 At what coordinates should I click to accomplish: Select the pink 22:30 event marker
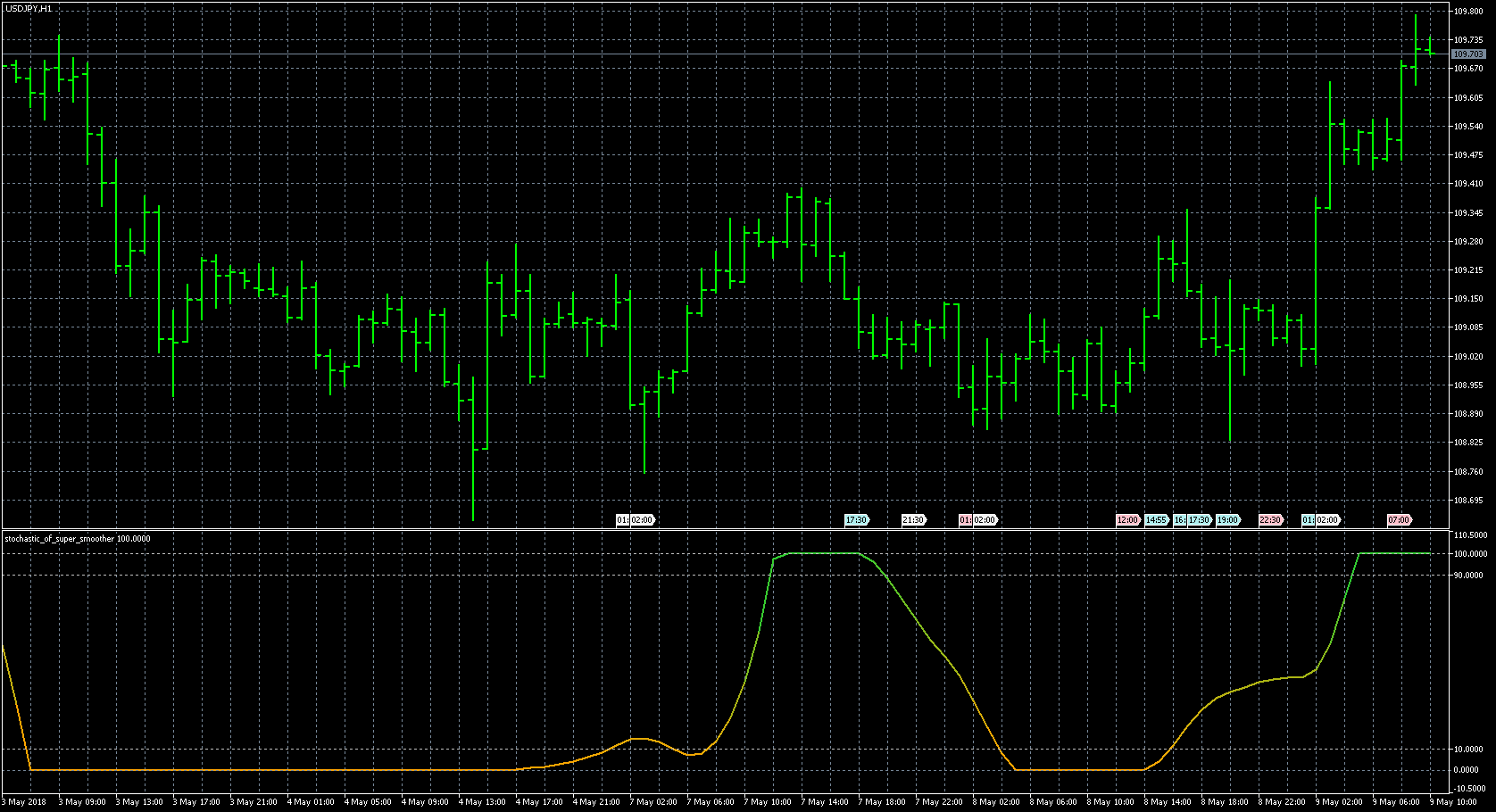(1270, 520)
